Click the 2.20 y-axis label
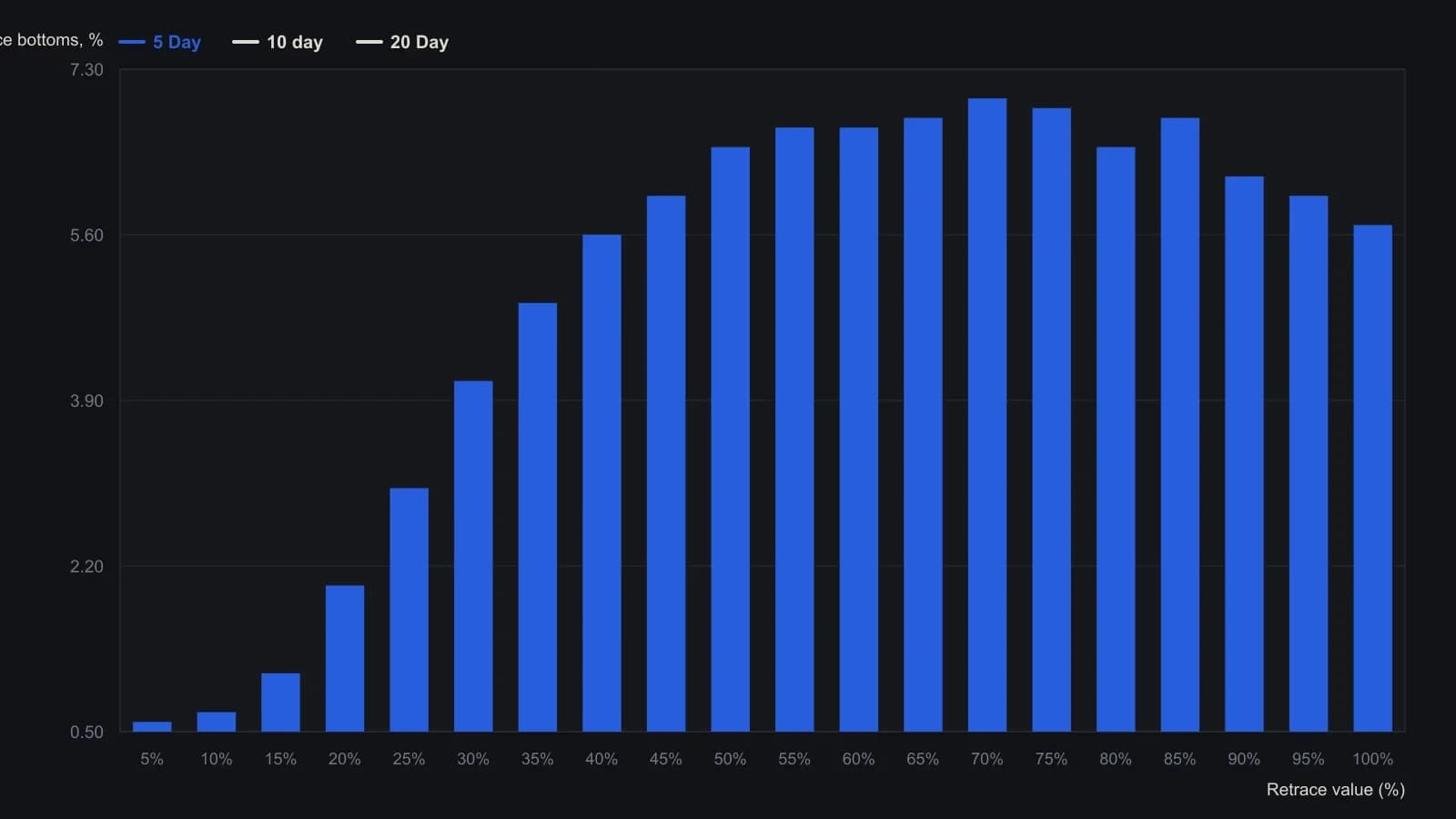 (86, 567)
